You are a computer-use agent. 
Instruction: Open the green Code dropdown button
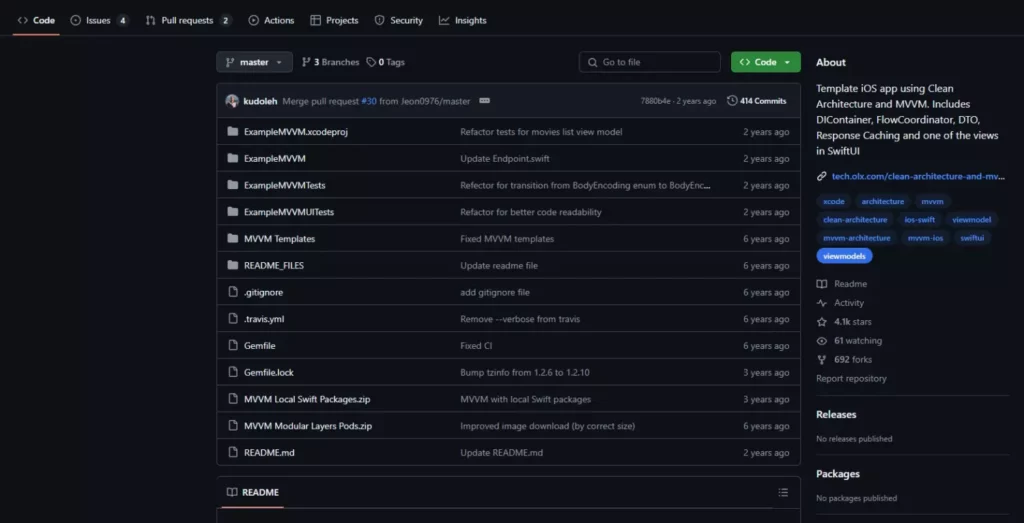point(765,62)
